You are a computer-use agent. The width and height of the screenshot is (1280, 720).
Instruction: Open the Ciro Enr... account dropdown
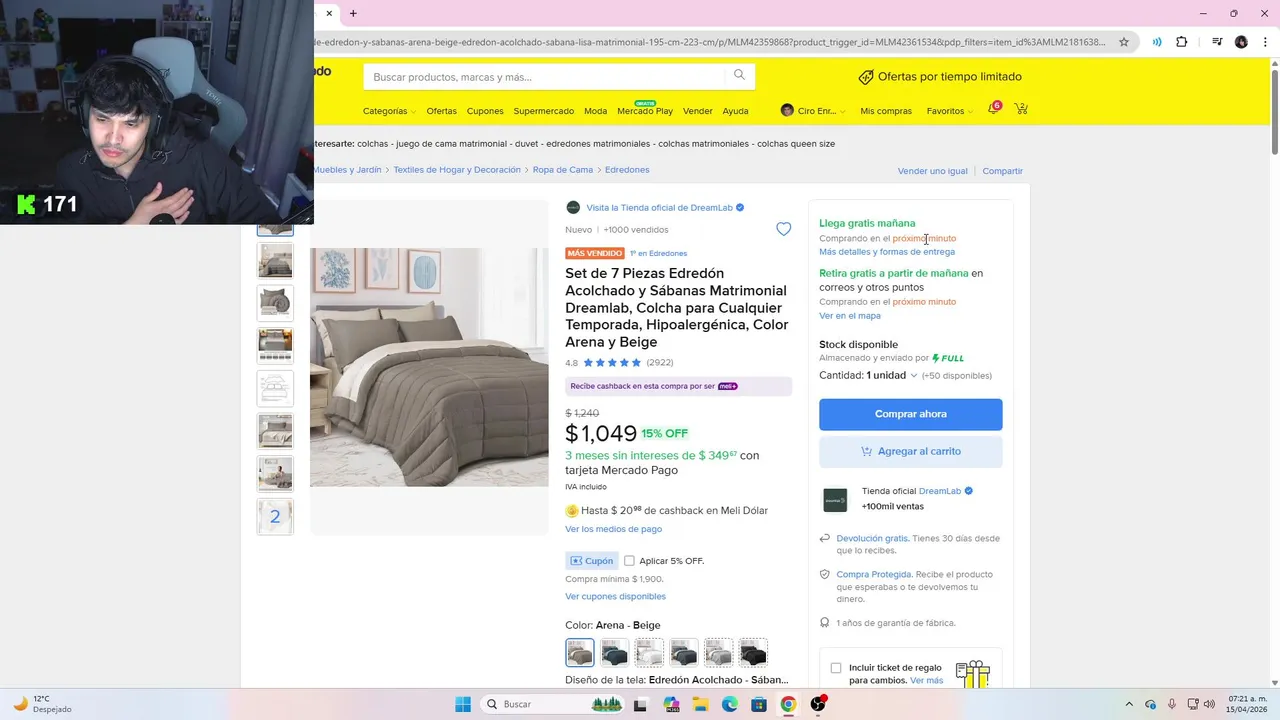pos(813,111)
